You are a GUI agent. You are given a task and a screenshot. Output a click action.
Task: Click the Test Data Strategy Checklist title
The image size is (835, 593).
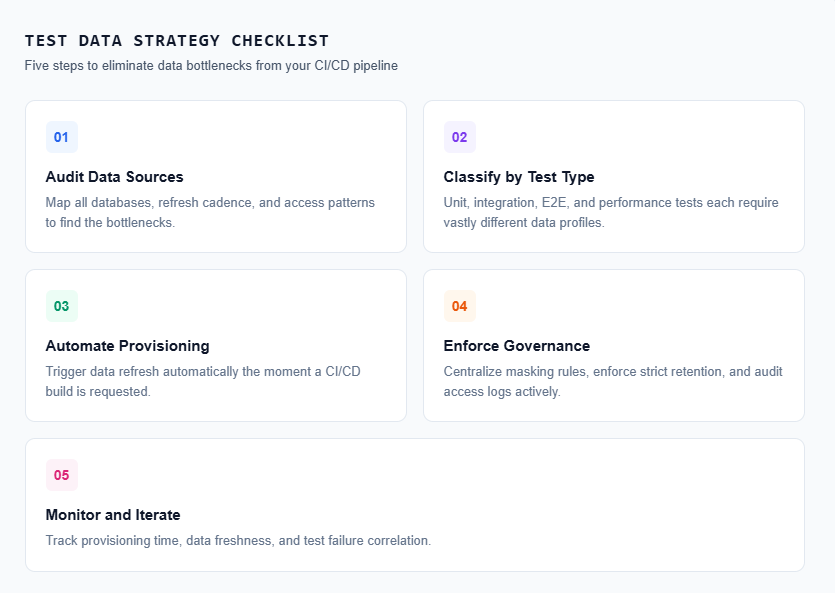[177, 41]
